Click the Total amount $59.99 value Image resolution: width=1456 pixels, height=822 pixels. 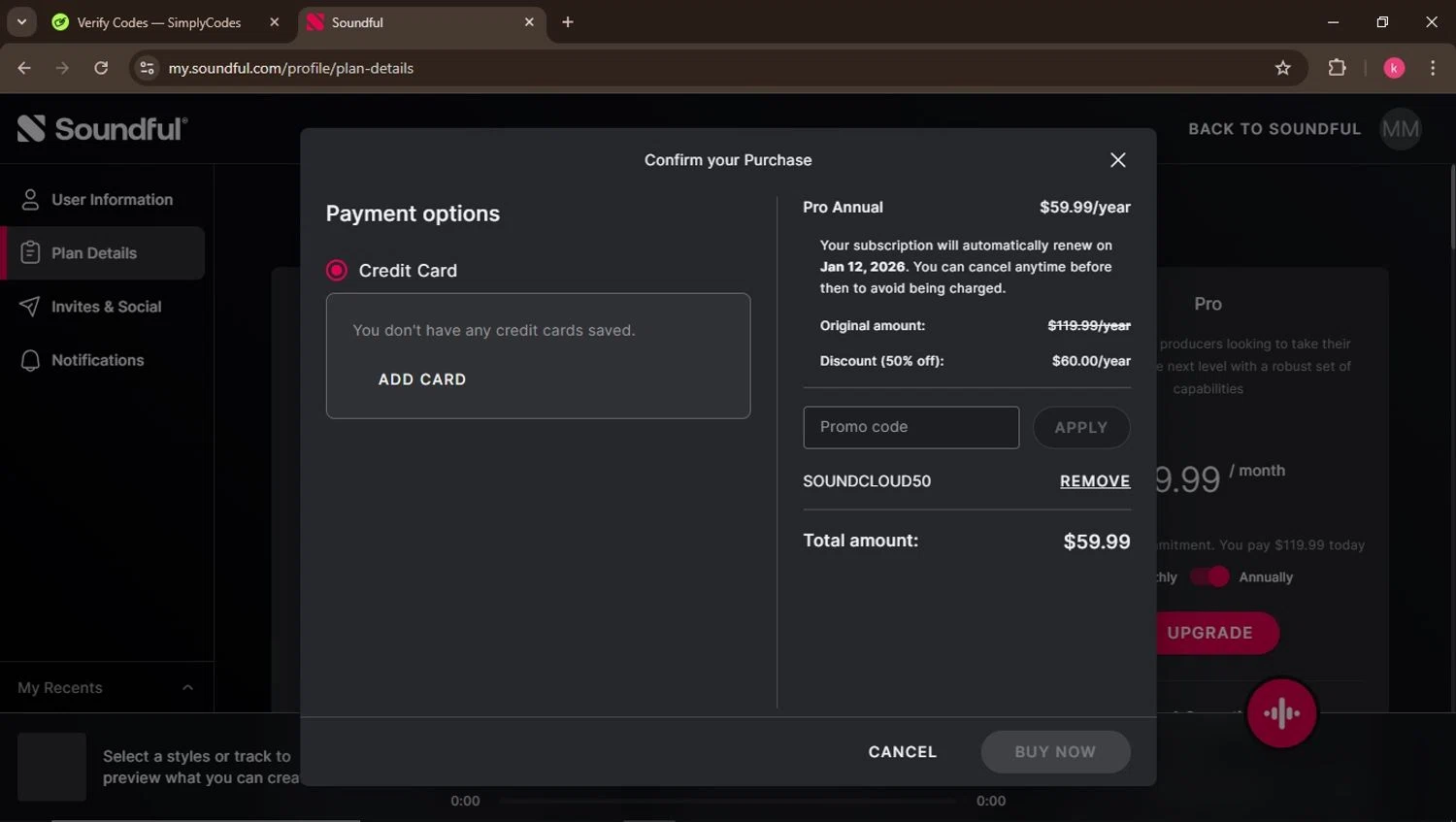tap(1097, 542)
